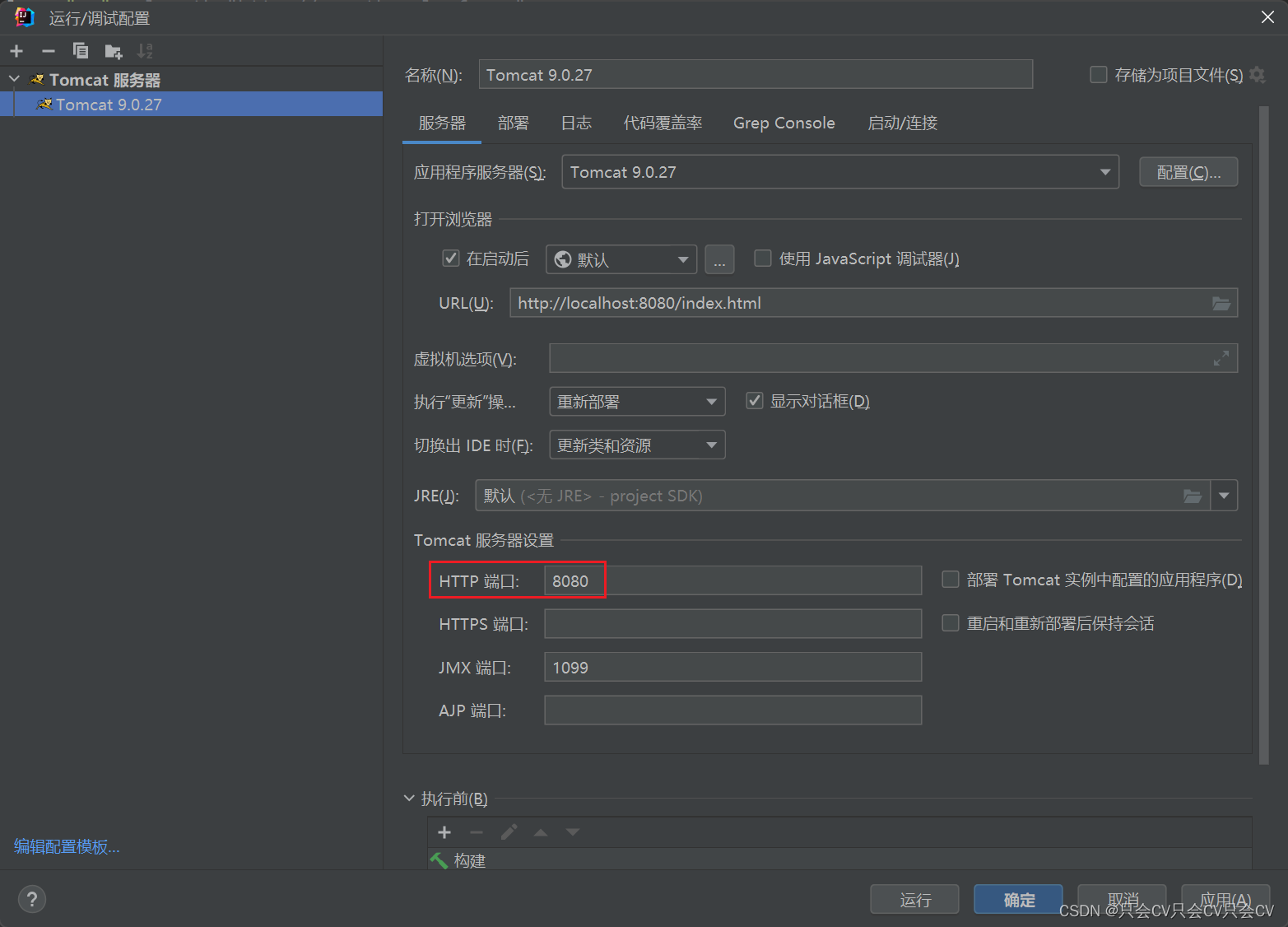Click the AJP port input field

[732, 710]
